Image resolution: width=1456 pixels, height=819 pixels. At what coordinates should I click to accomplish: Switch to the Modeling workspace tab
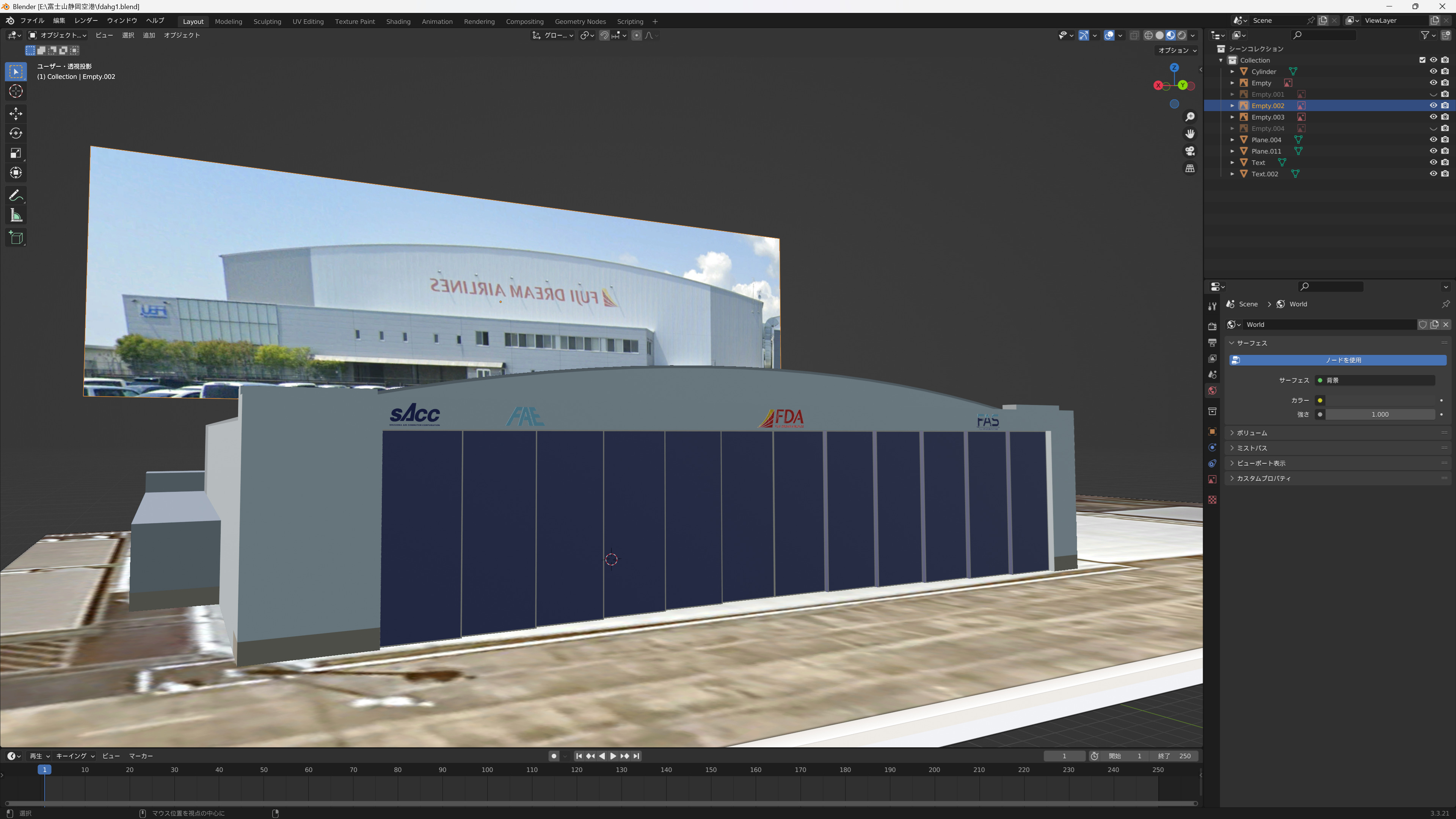click(228, 22)
